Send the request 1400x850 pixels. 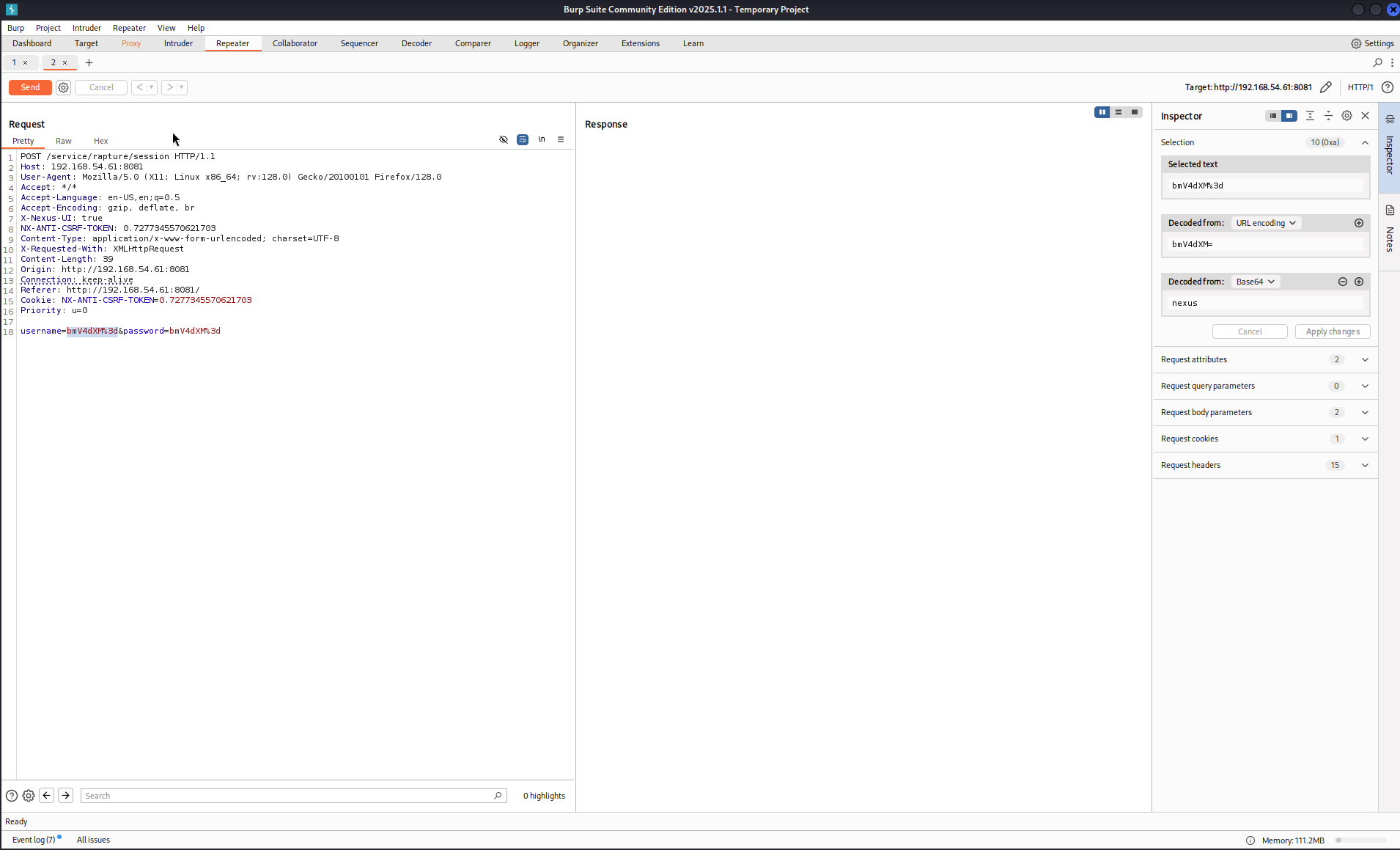point(30,87)
